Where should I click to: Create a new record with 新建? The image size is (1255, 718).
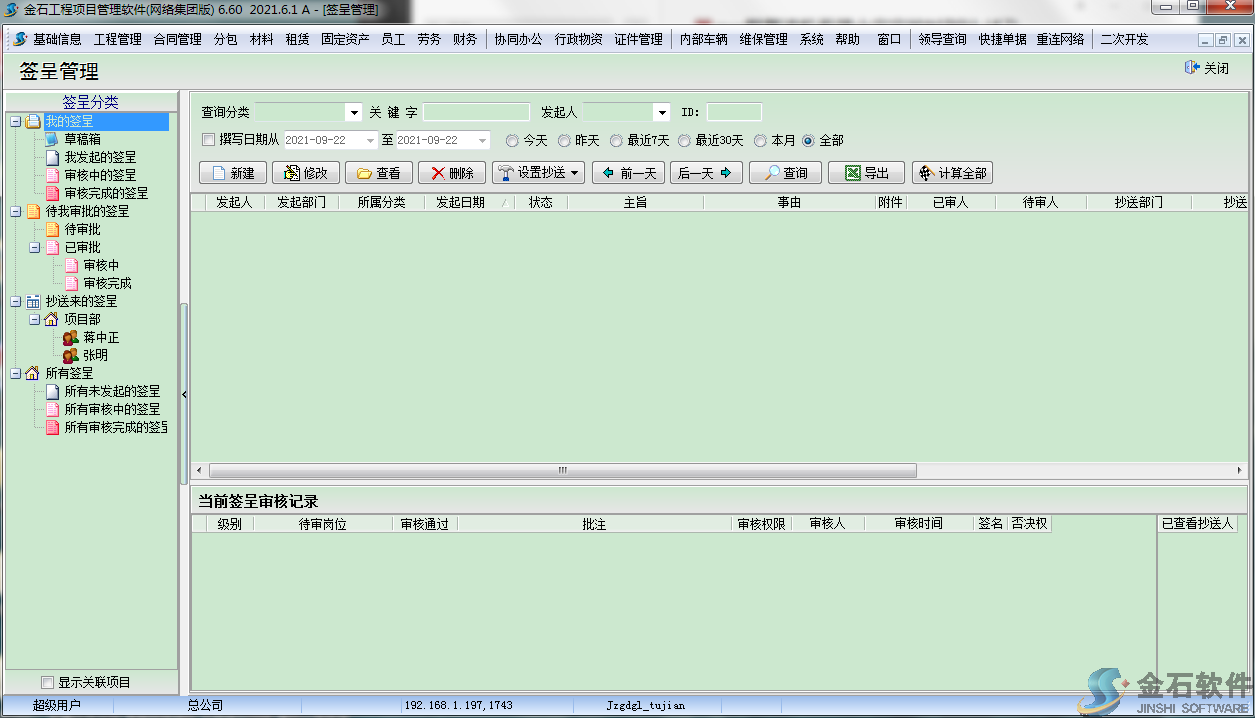(x=231, y=172)
